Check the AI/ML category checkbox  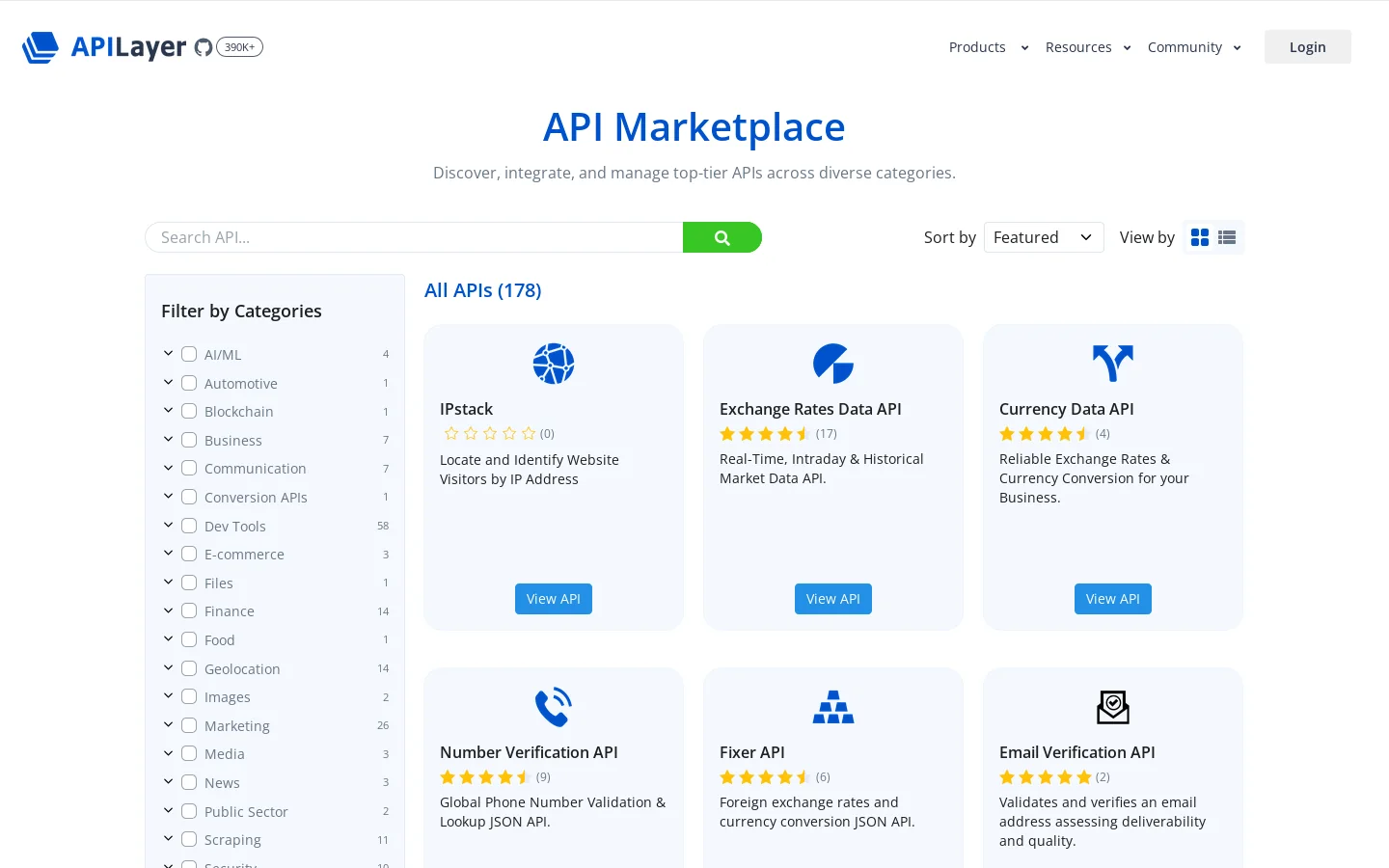189,354
